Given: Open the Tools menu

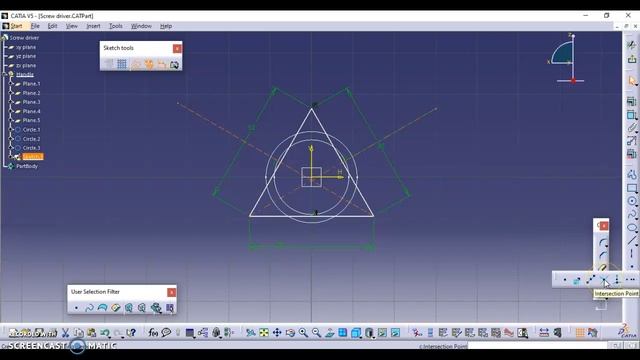Looking at the screenshot, I should [116, 26].
